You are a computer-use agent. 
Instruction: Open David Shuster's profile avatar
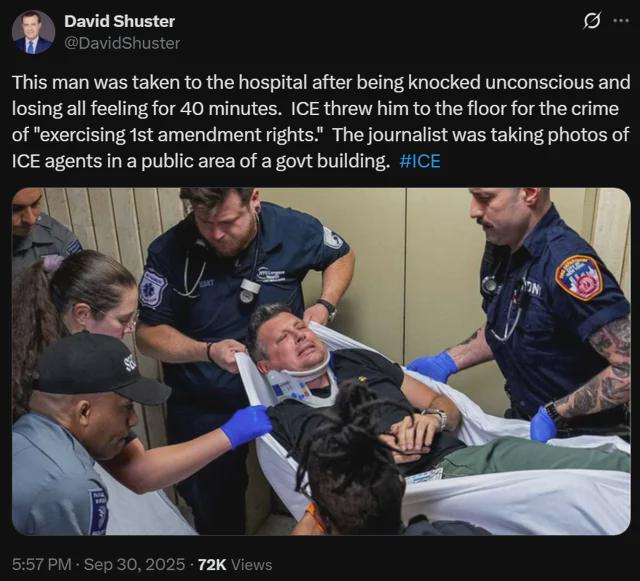point(33,32)
